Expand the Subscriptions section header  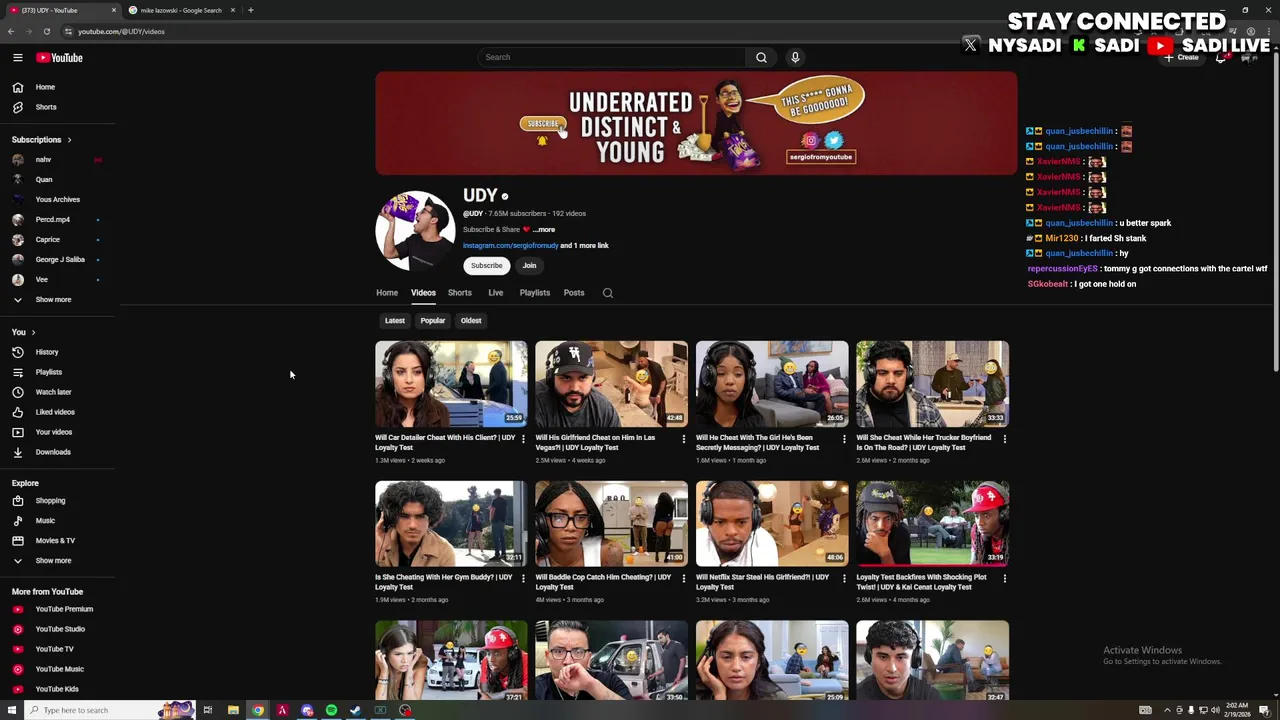point(41,140)
